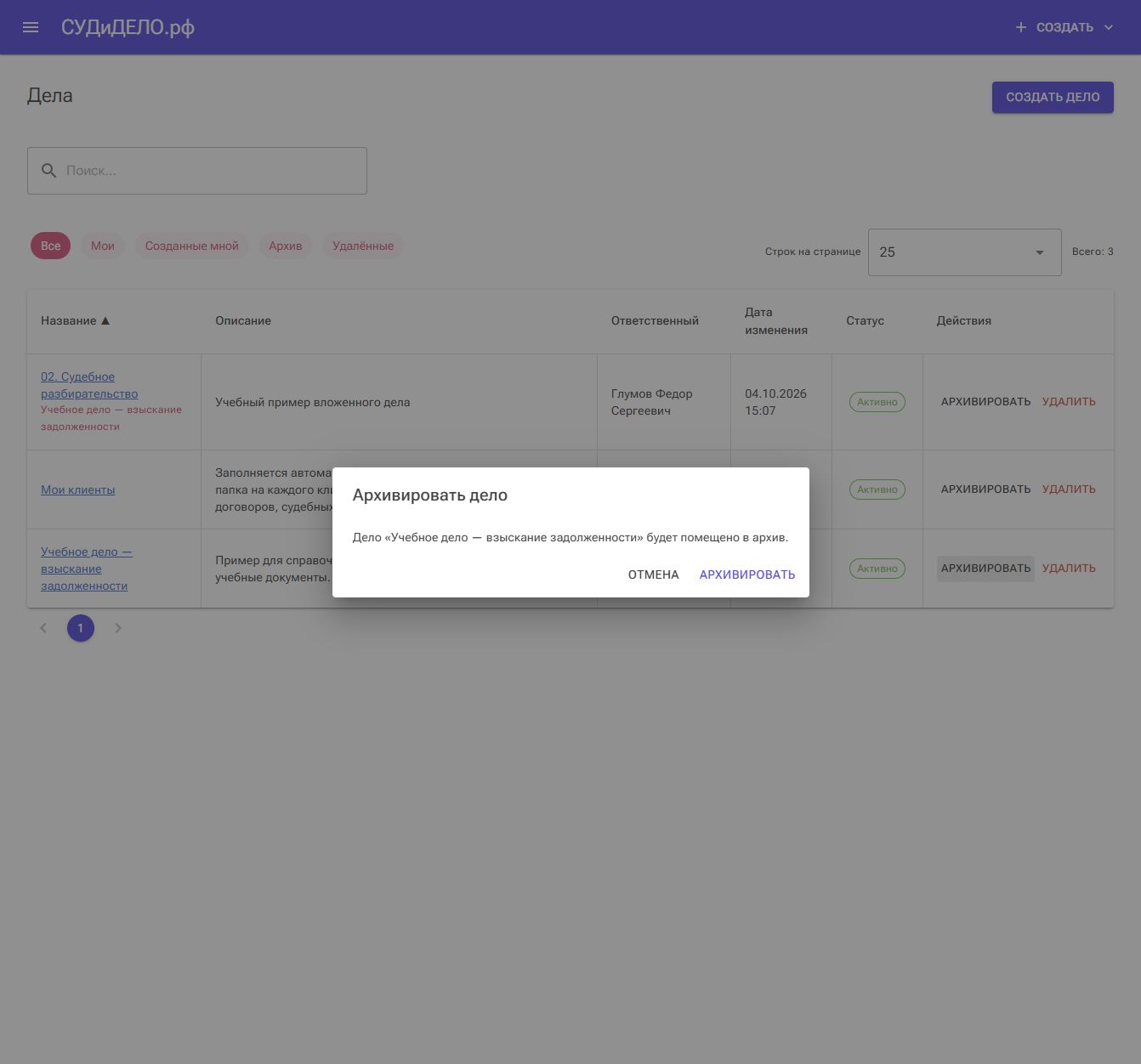Click the Активно badge in 02. Судебное row
Viewport: 1141px width, 1064px height.
[x=877, y=402]
